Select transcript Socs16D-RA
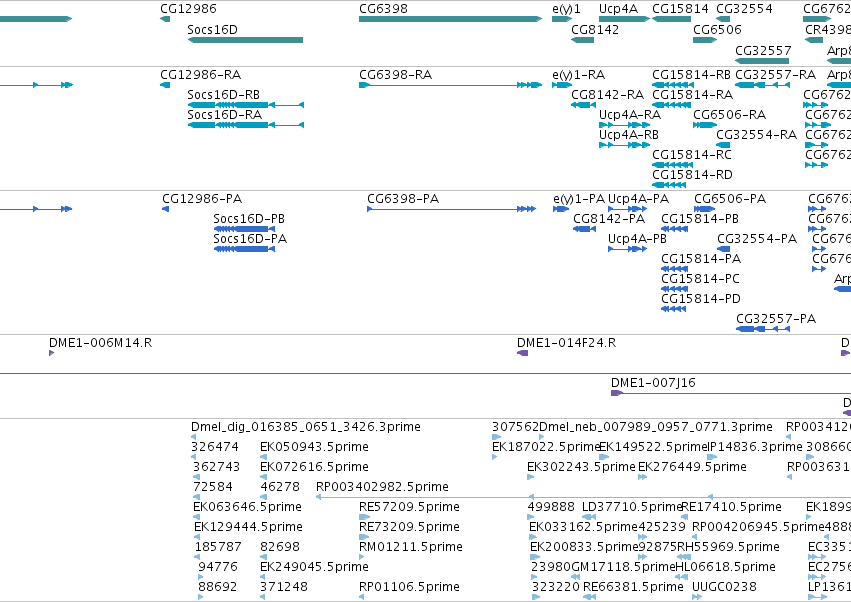 (x=246, y=125)
